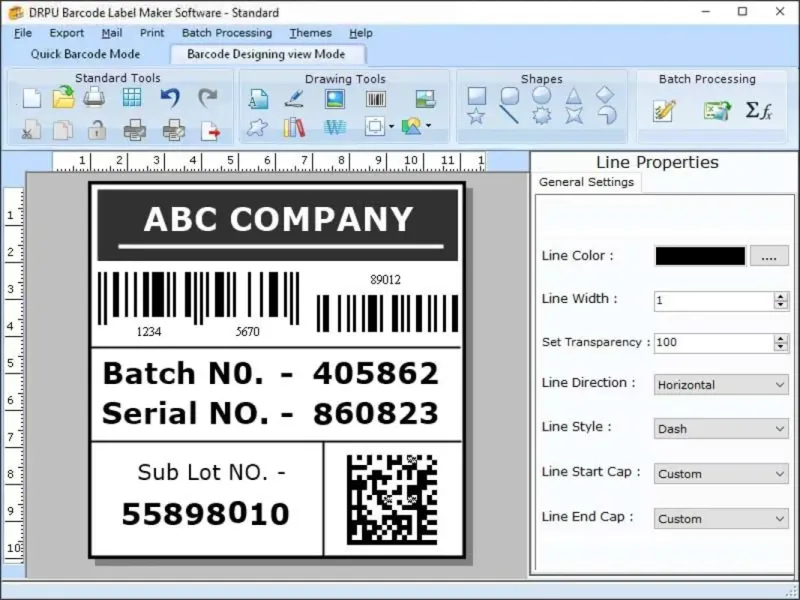Export the label using red arrow page icon
800x600 pixels.
[x=210, y=131]
